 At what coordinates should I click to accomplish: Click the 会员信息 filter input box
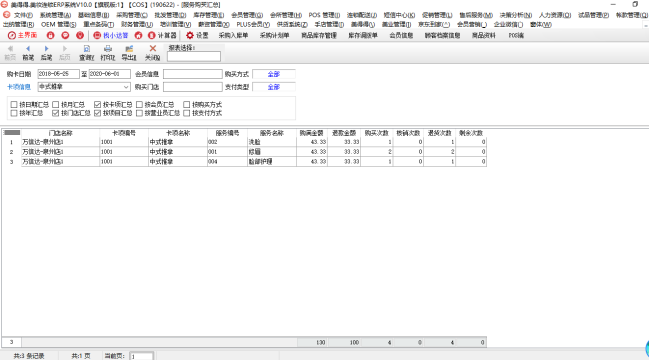point(193,74)
